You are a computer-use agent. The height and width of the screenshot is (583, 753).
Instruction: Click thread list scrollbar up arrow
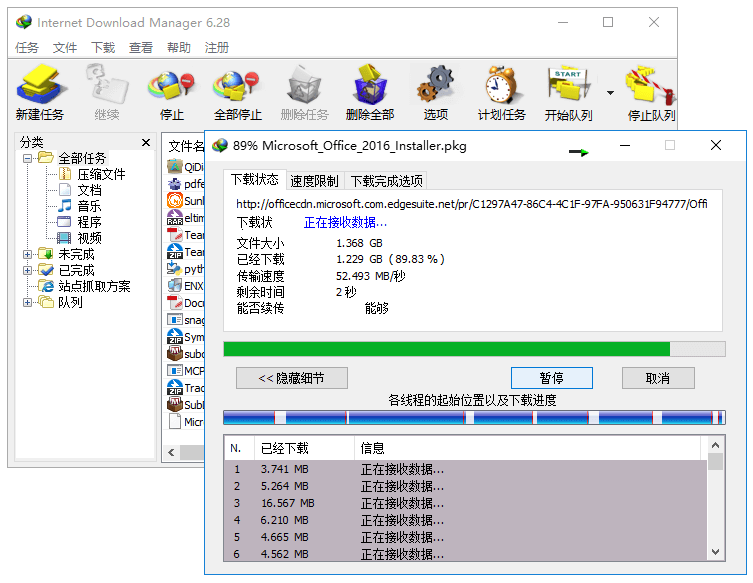coord(715,445)
